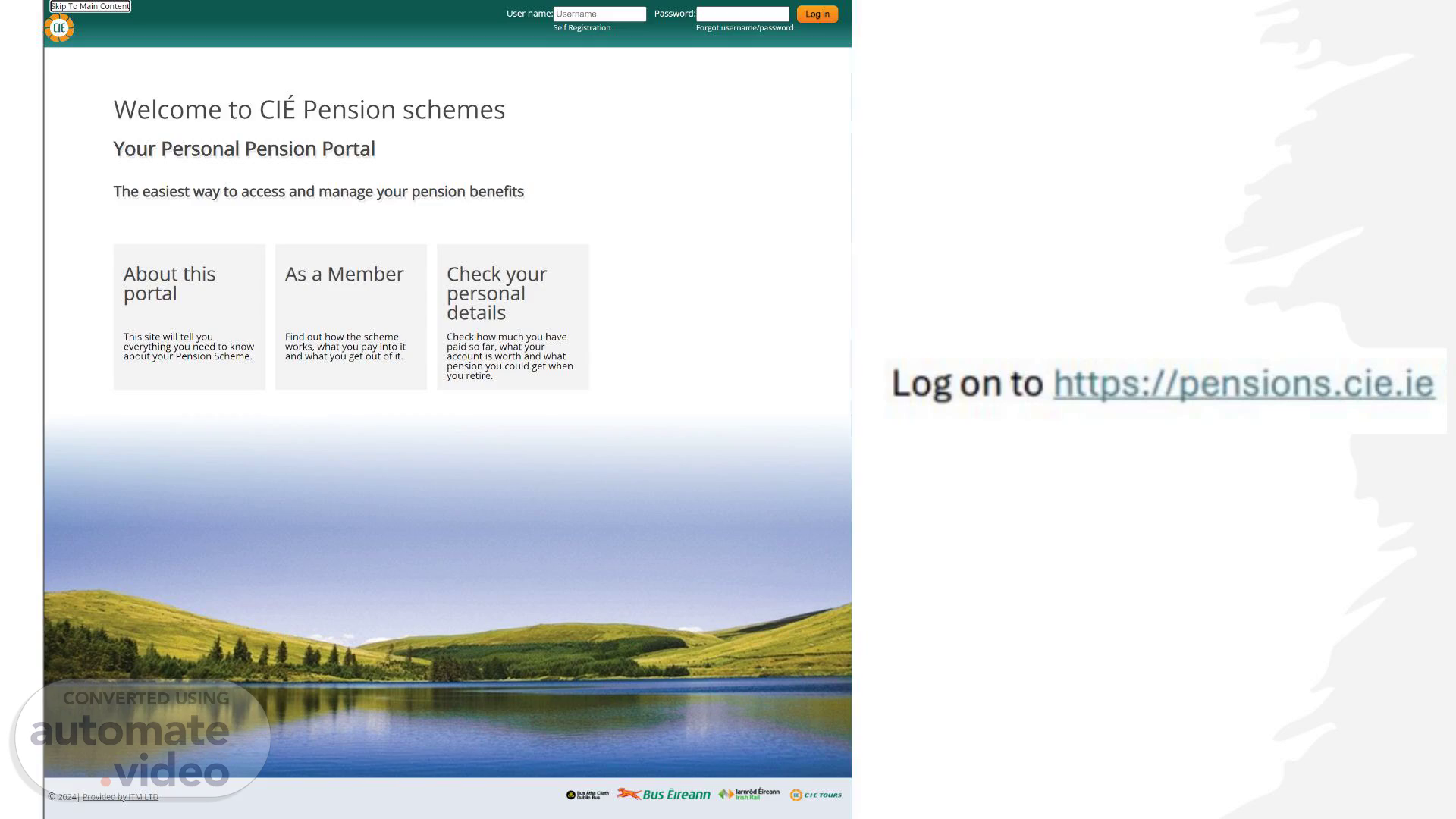Click Your Personal Pension Portal subheading

[x=244, y=149]
